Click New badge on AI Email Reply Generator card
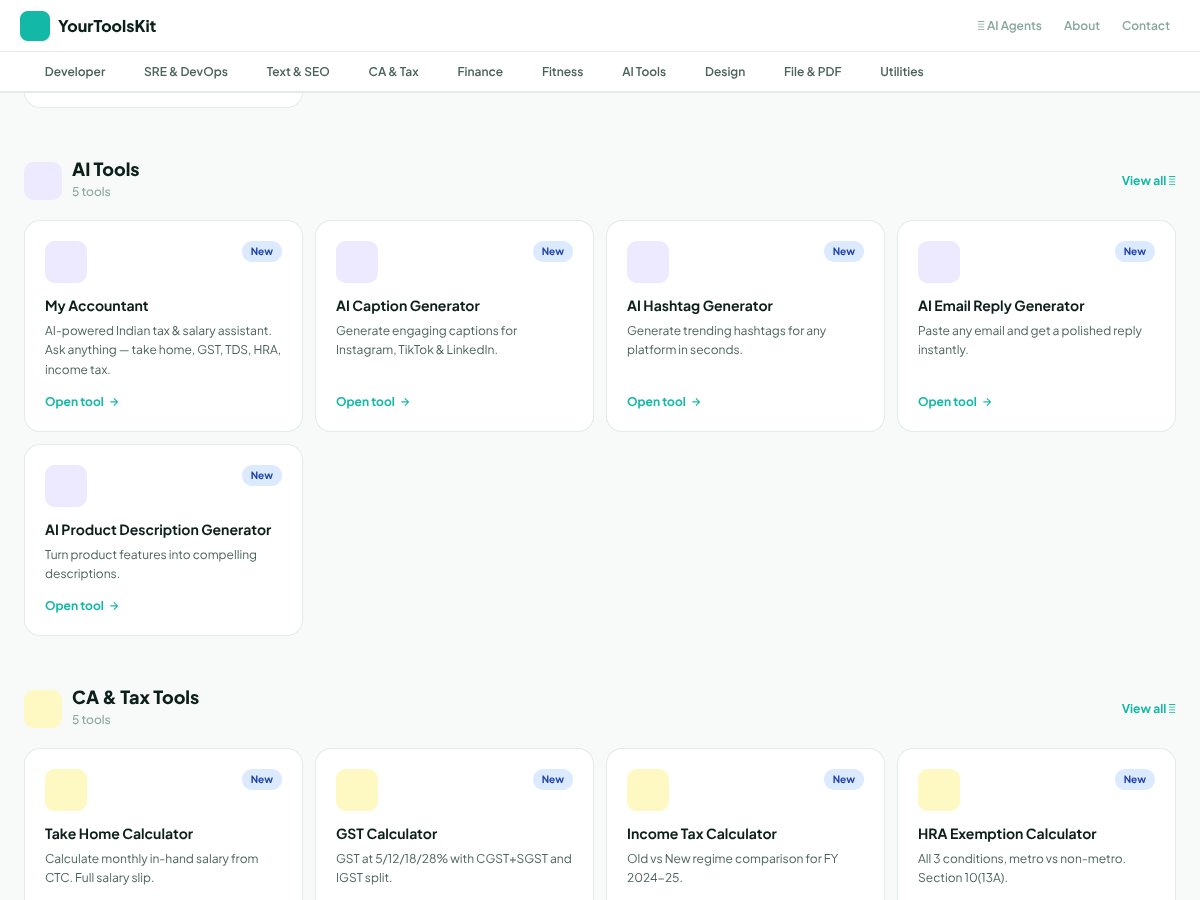This screenshot has height=900, width=1200. click(1135, 252)
